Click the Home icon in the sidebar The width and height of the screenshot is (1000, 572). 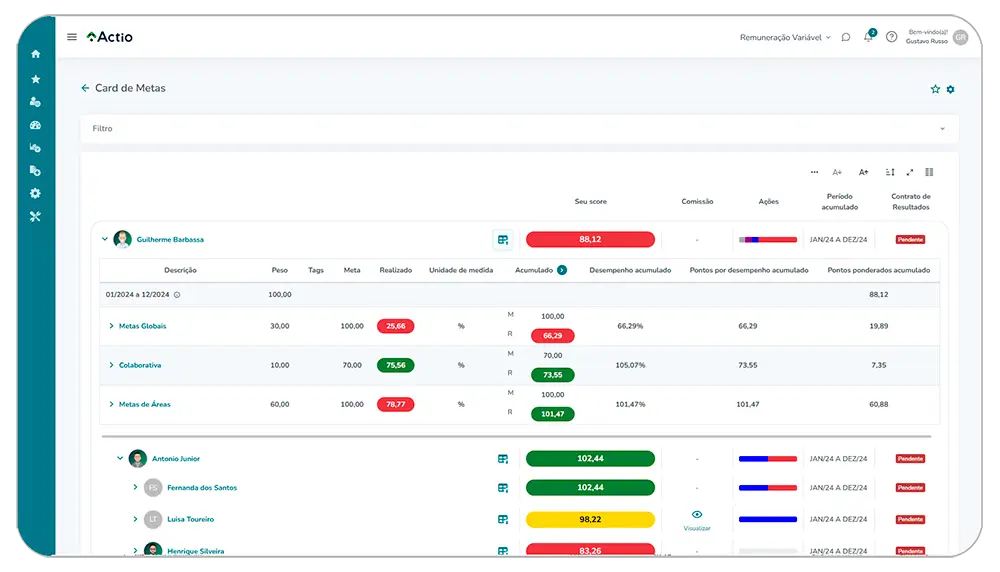tap(36, 54)
